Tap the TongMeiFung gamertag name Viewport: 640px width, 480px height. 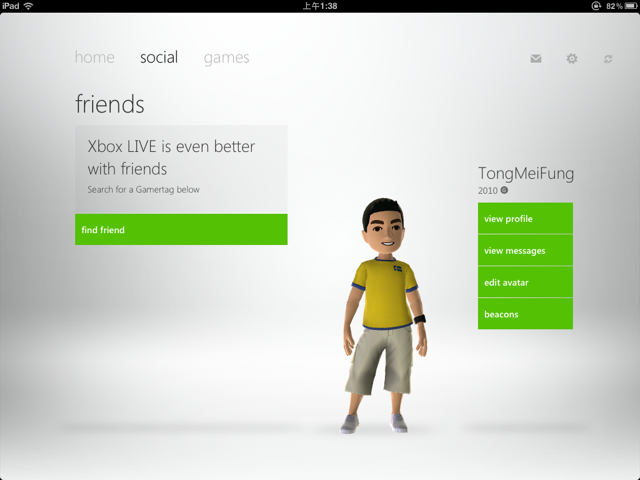click(x=526, y=173)
